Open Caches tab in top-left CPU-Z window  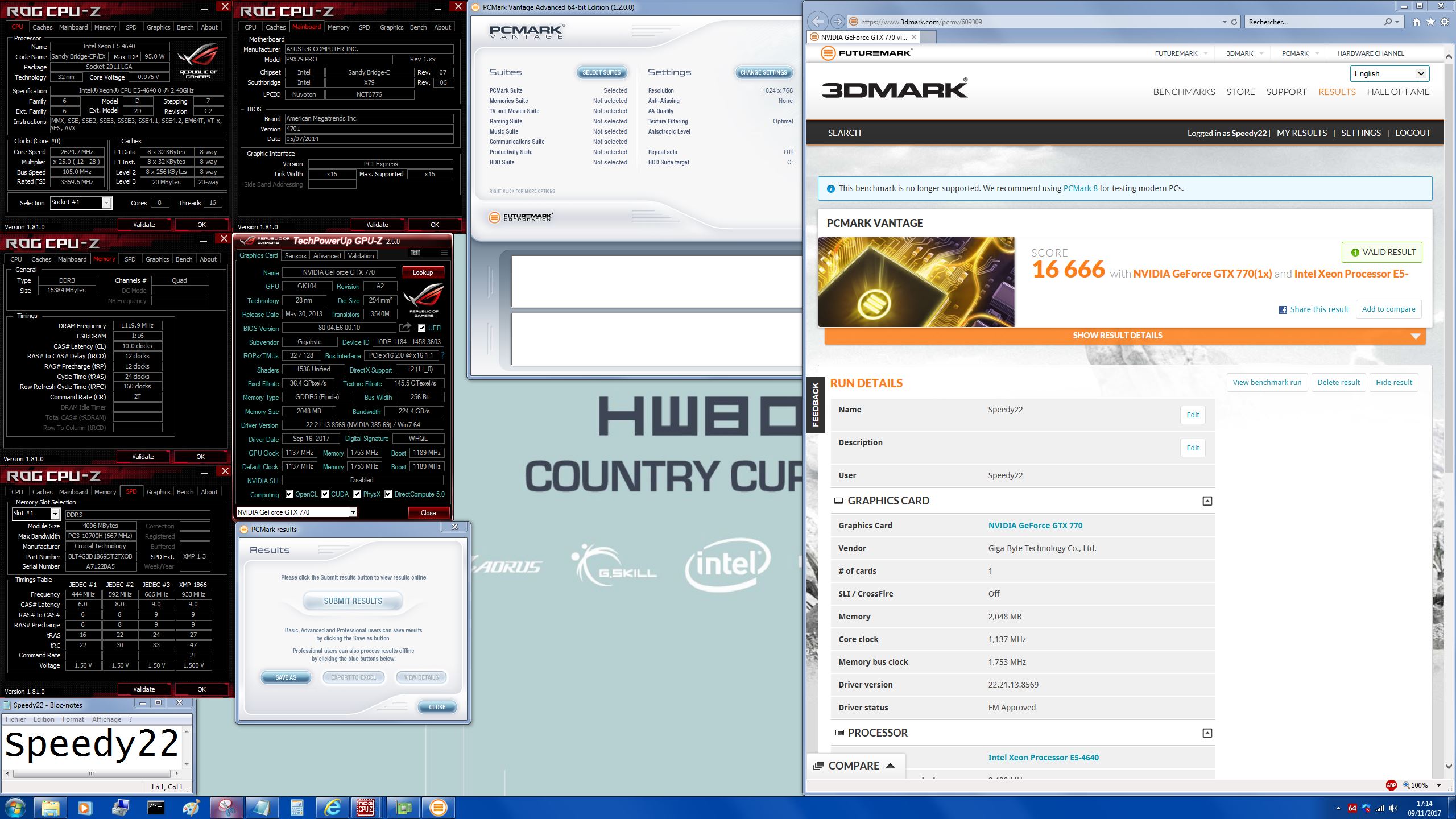(42, 27)
